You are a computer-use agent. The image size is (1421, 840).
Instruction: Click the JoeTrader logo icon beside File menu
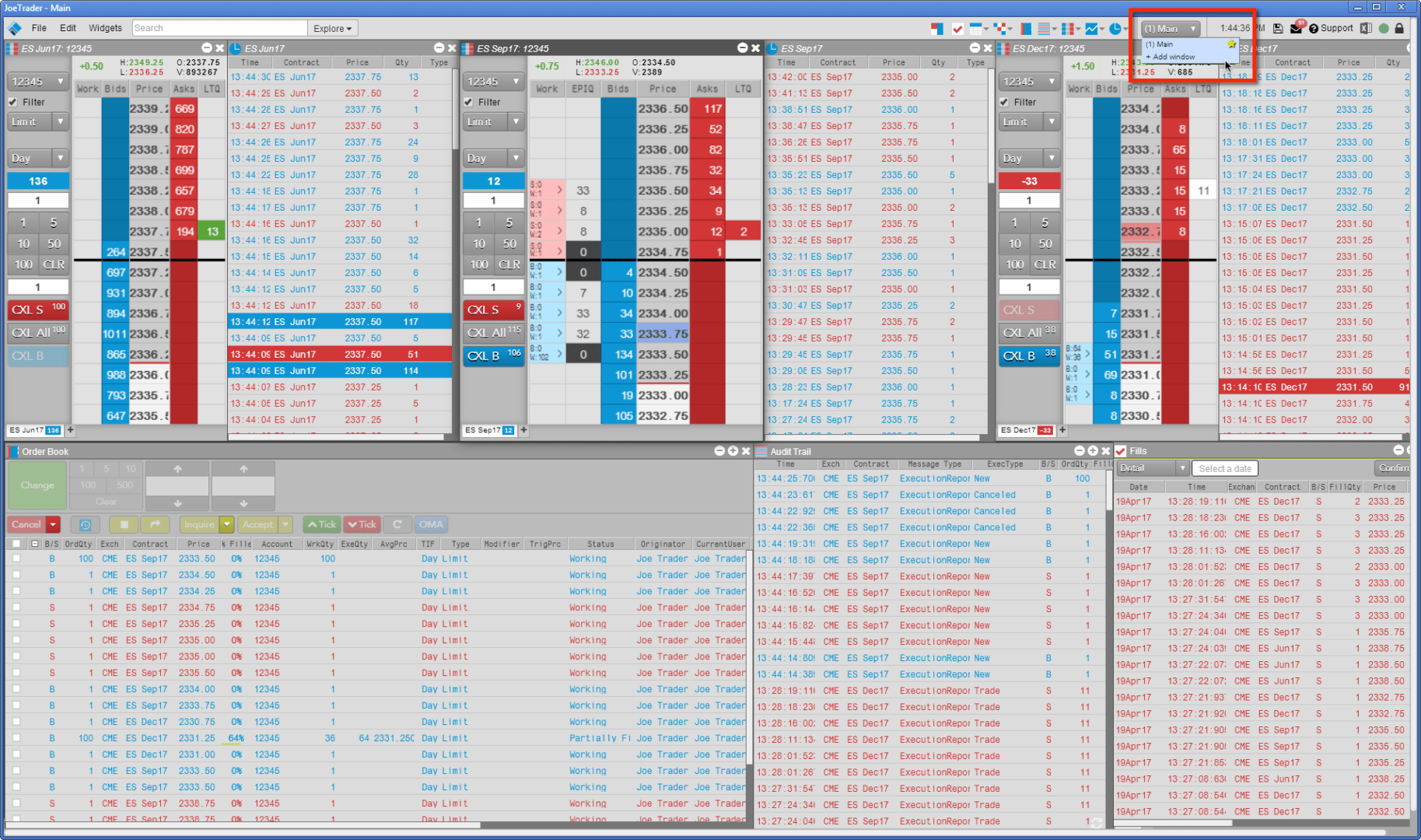click(x=15, y=29)
